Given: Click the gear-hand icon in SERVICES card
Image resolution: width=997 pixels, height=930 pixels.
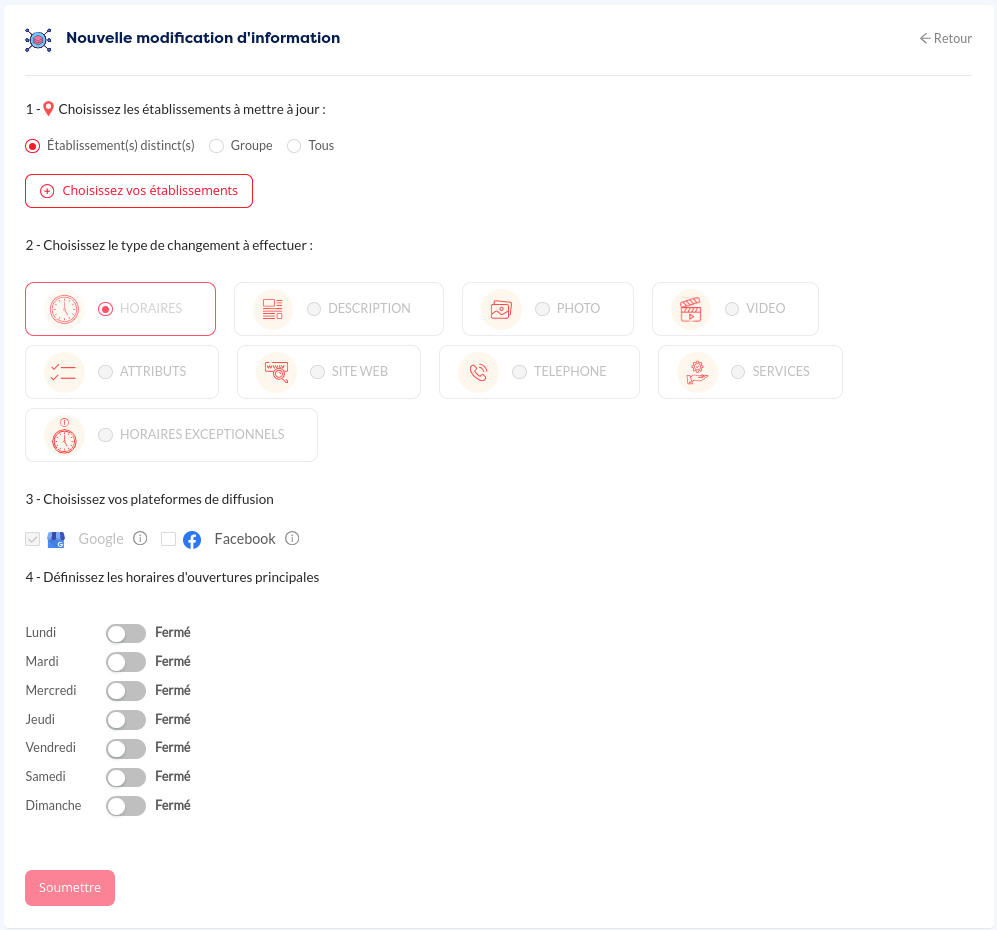Looking at the screenshot, I should click(697, 372).
